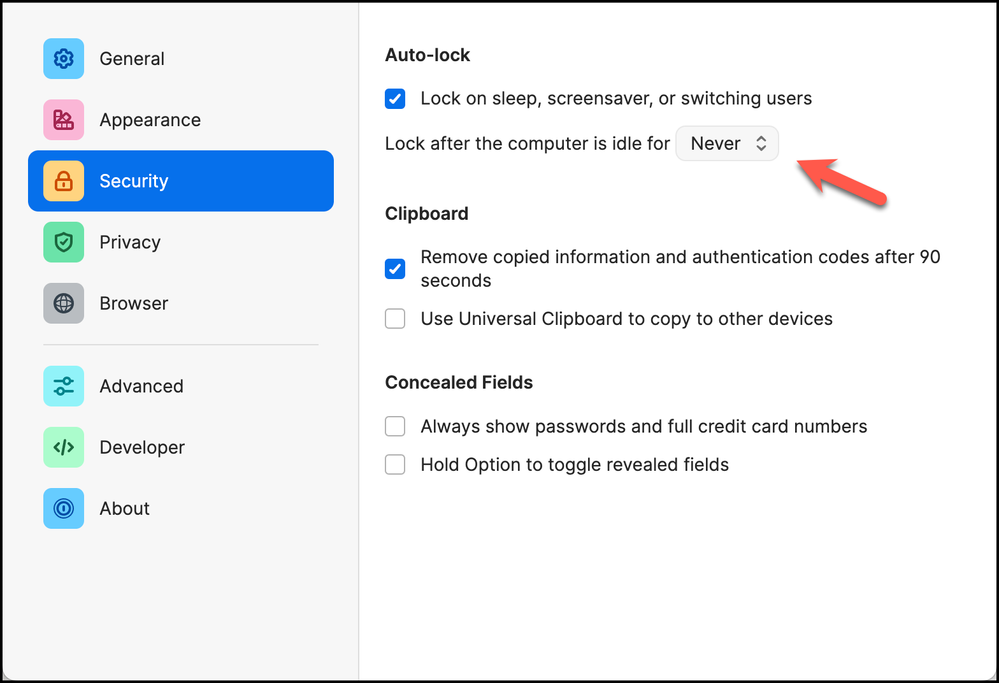Click the Advanced sliders icon

click(x=63, y=386)
